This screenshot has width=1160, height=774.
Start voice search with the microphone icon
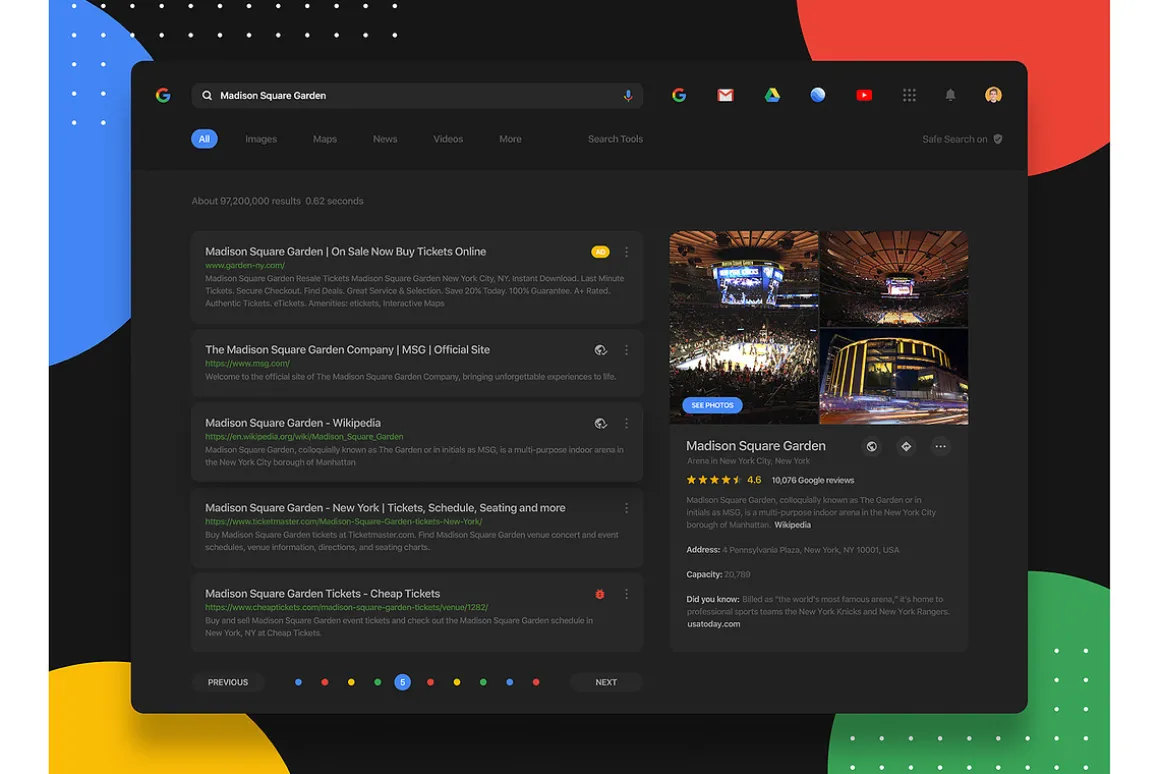pos(627,95)
